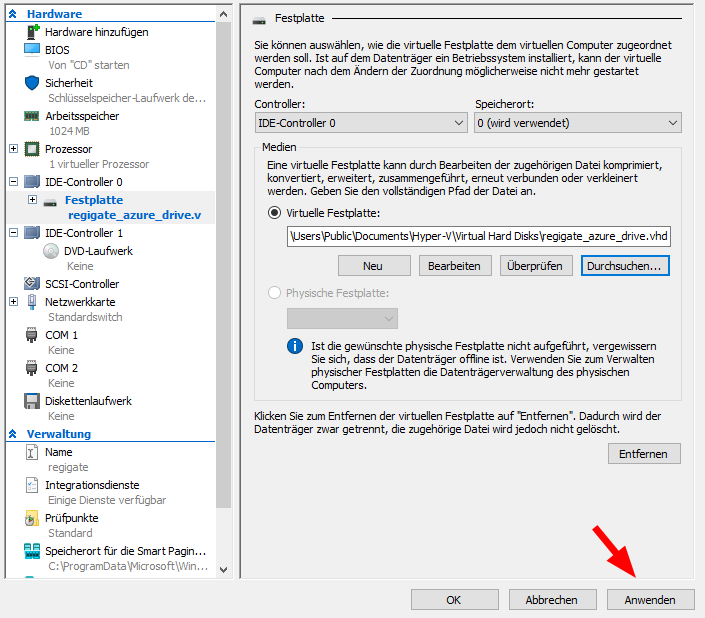Expand the Festplatte tree node
The width and height of the screenshot is (705, 618).
[x=32, y=199]
